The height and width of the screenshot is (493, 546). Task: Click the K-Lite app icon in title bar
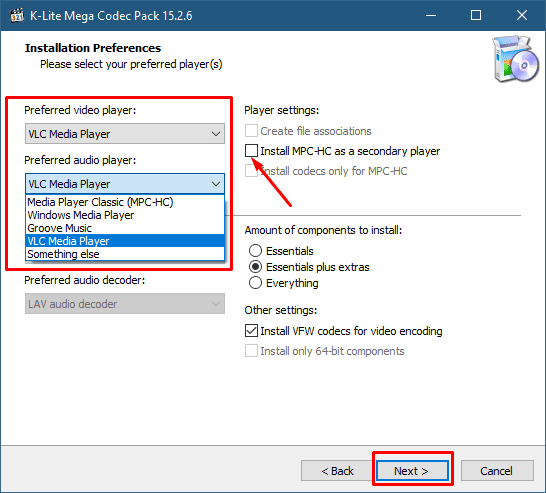(16, 16)
